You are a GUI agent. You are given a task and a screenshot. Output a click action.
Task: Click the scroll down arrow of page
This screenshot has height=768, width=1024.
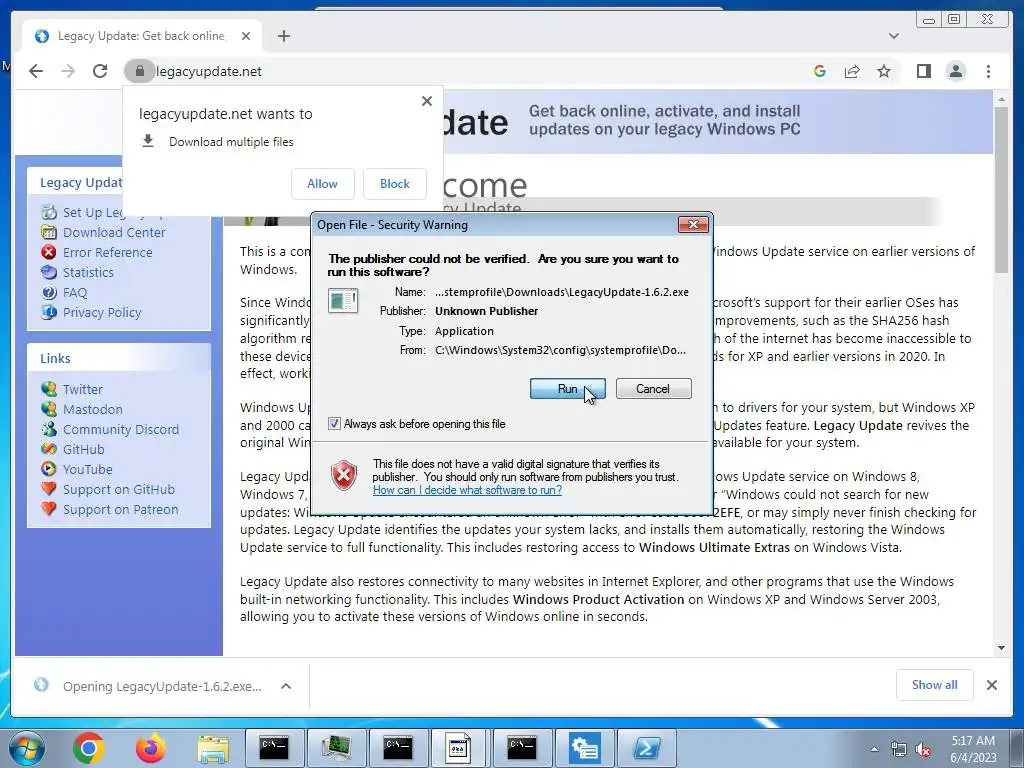(1001, 648)
